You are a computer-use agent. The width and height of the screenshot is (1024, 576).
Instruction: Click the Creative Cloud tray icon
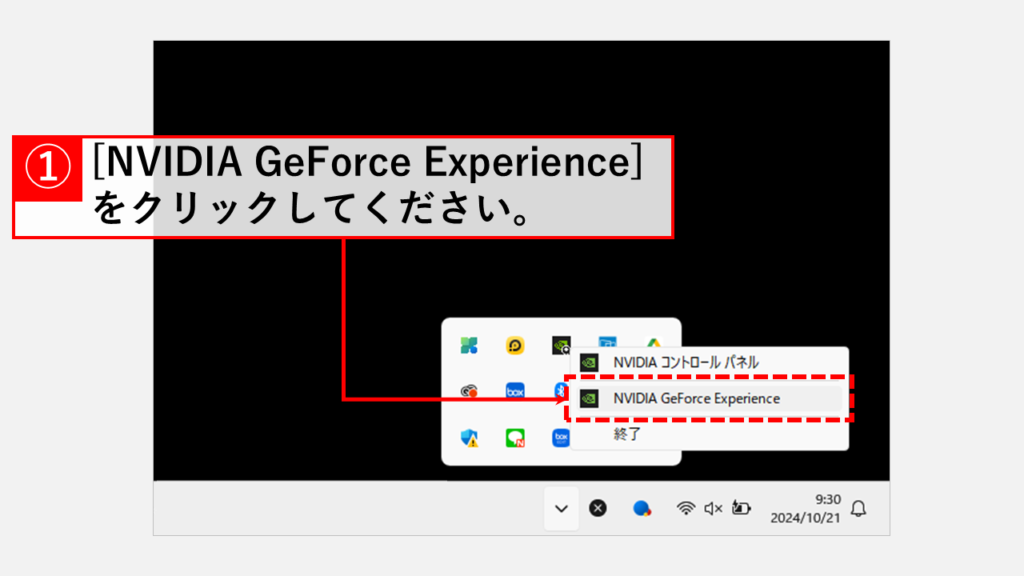click(x=468, y=391)
